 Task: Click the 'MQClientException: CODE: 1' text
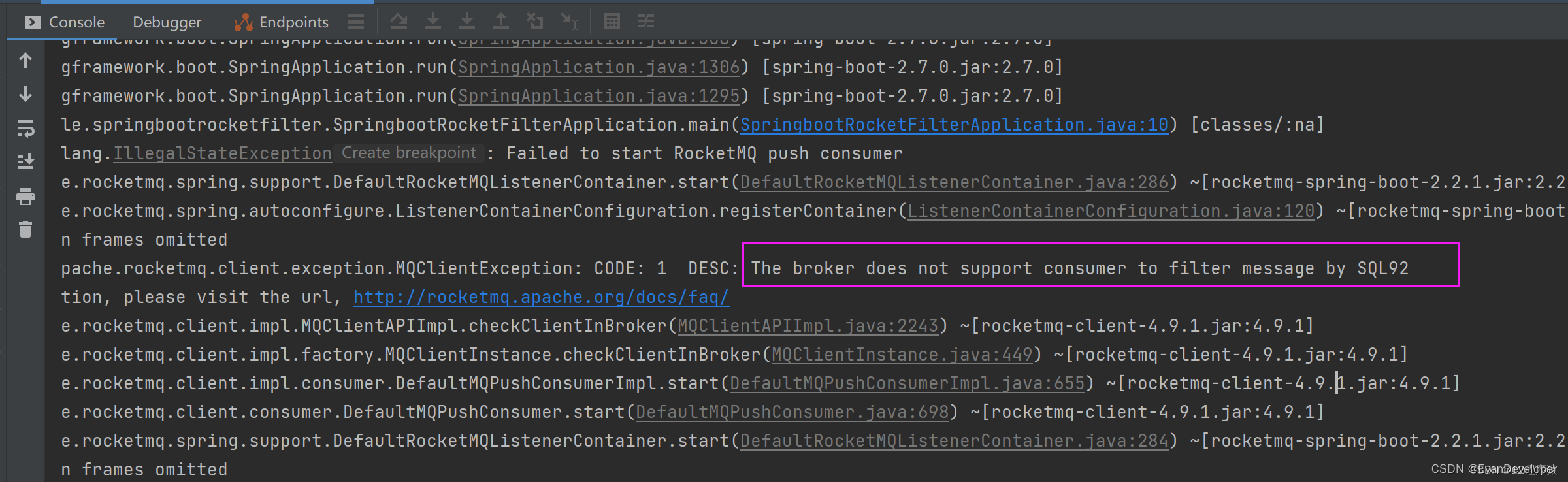pyautogui.click(x=531, y=268)
